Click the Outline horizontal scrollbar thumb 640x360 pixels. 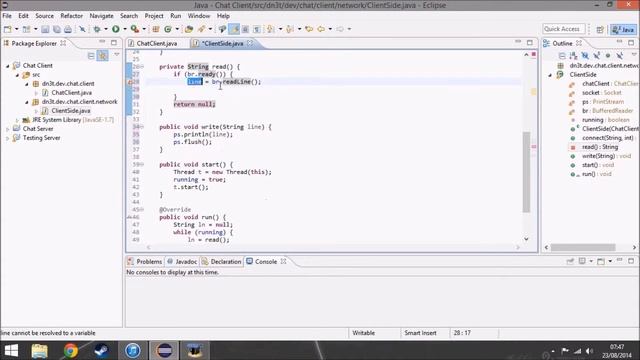[x=583, y=247]
